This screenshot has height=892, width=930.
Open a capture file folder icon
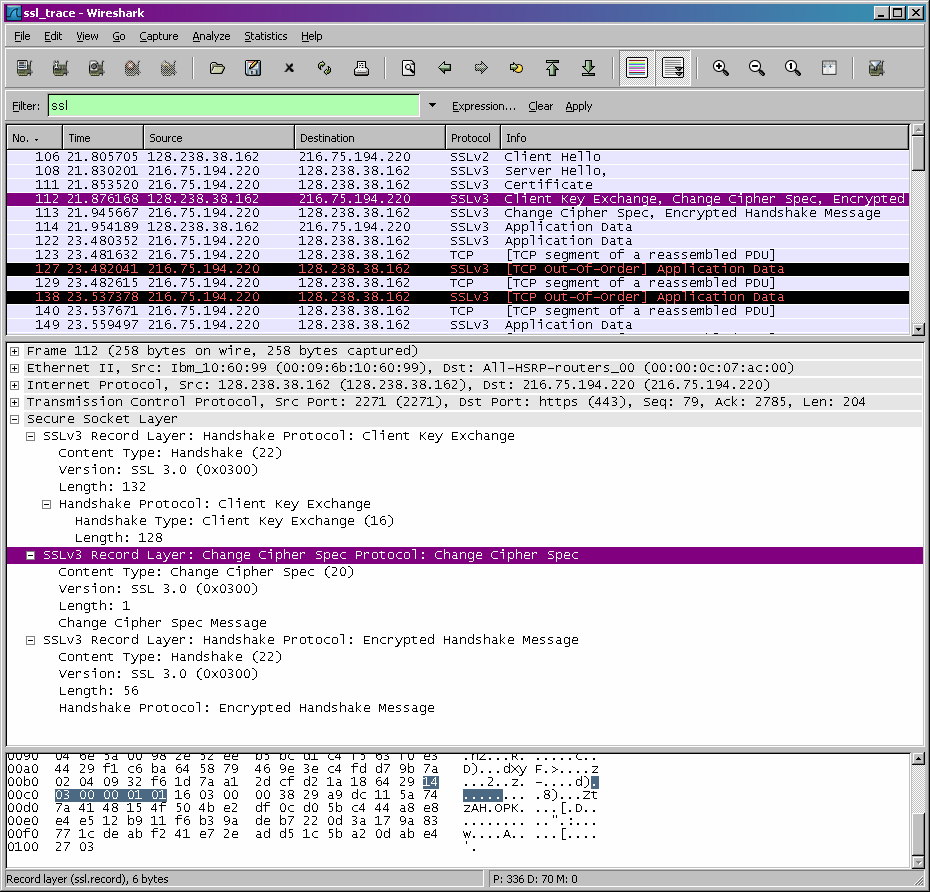pyautogui.click(x=217, y=68)
